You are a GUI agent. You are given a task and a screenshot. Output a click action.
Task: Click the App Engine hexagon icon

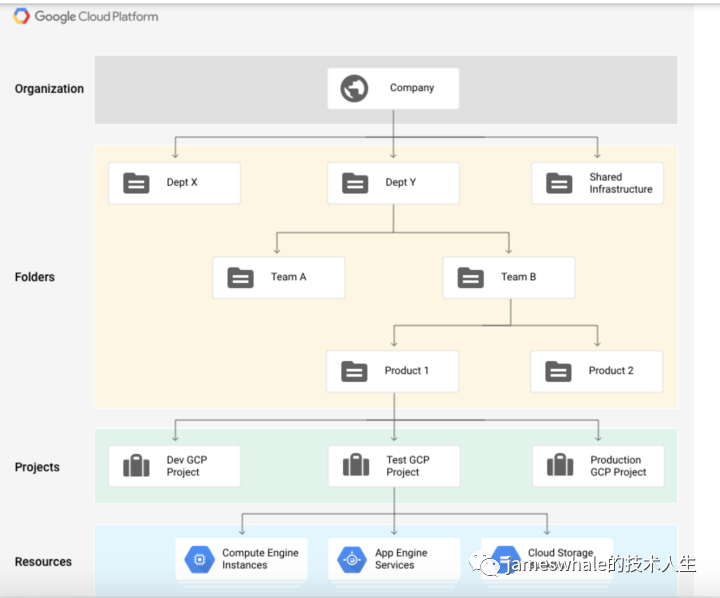coord(352,559)
